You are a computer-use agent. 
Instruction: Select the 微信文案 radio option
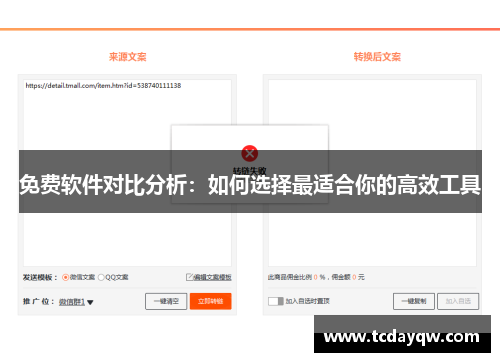pos(65,277)
